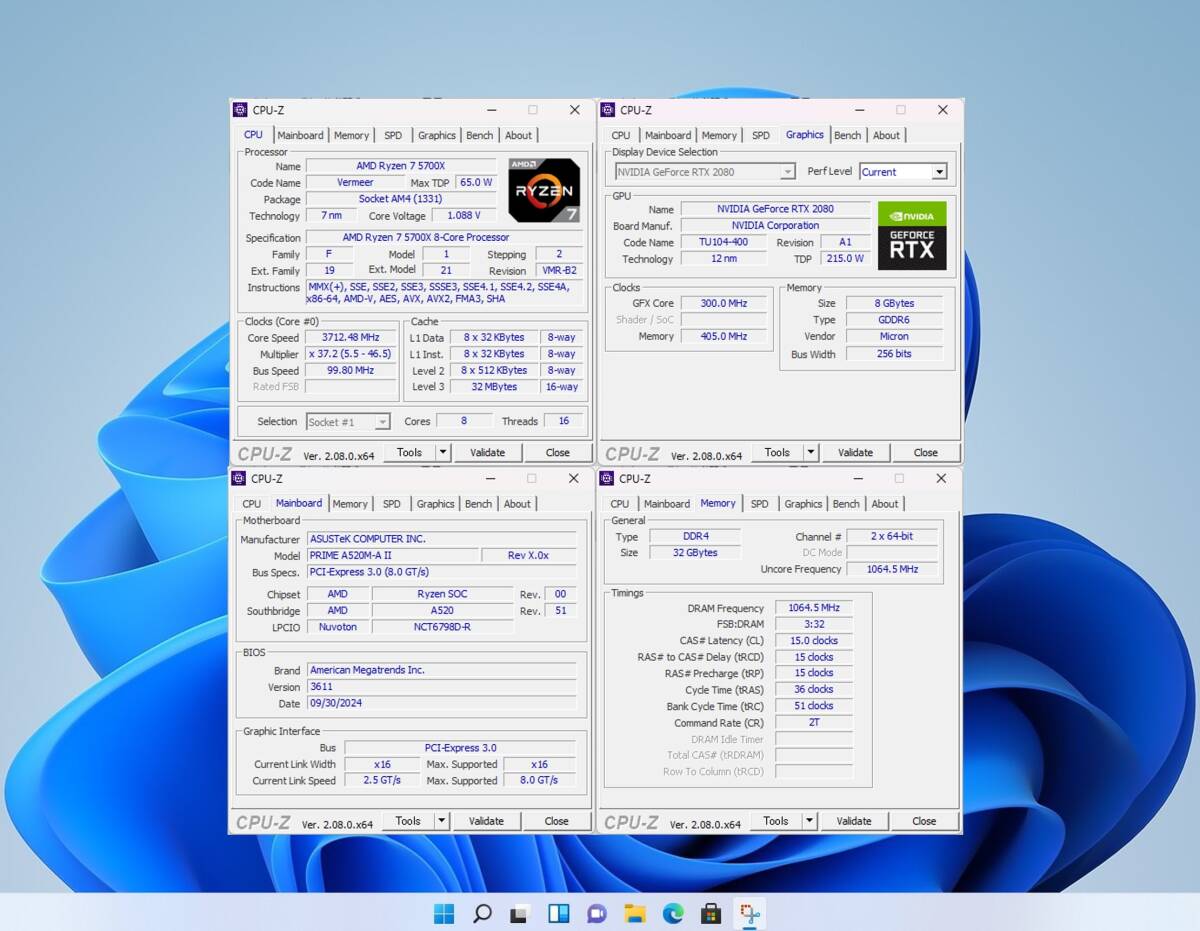Viewport: 1200px width, 931px height.
Task: Click Manufacturer value ASUSTeK COMPUTER INC.
Action: point(441,538)
